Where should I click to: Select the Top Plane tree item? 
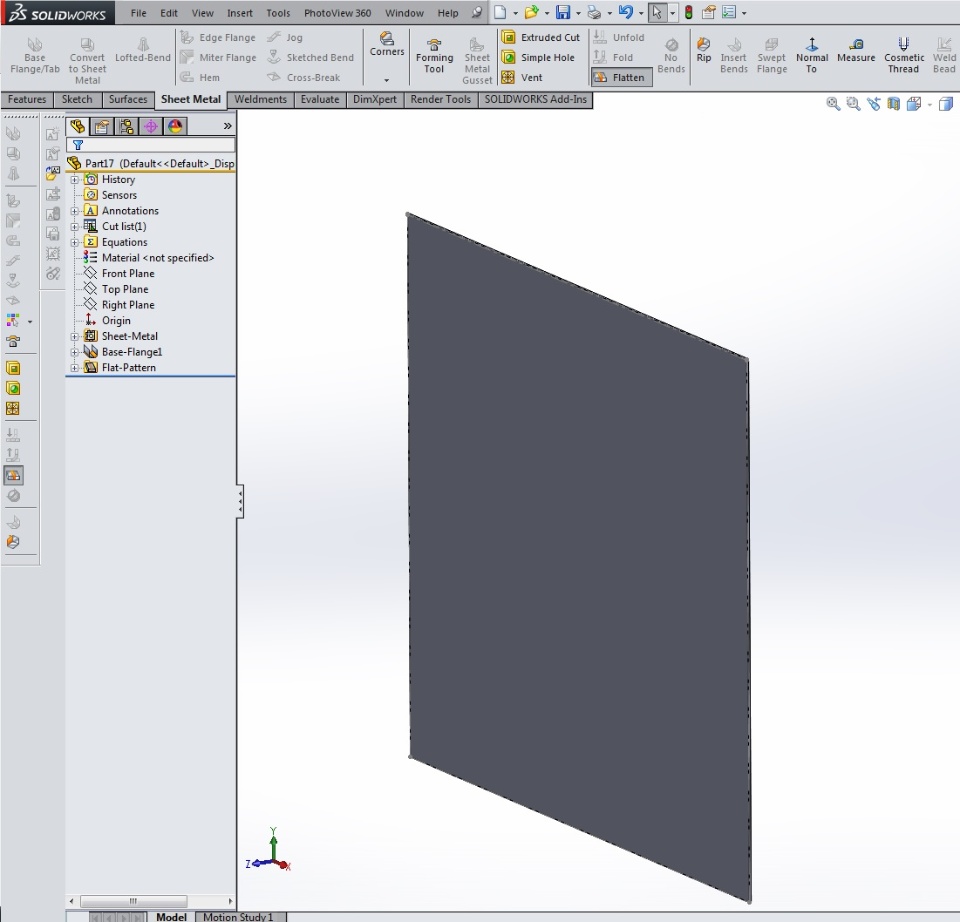coord(116,290)
